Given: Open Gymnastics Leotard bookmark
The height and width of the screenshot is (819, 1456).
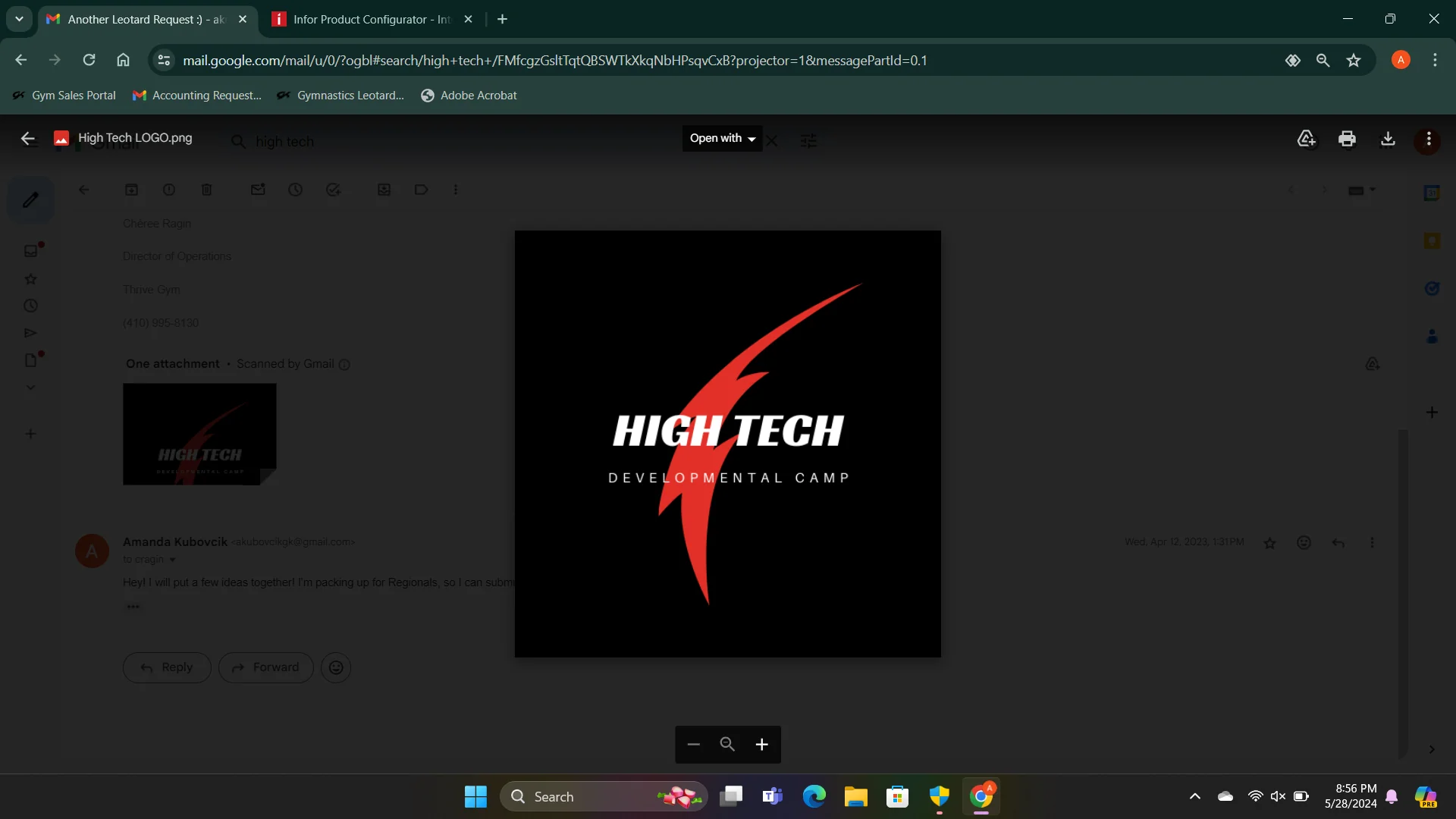Looking at the screenshot, I should tap(340, 96).
